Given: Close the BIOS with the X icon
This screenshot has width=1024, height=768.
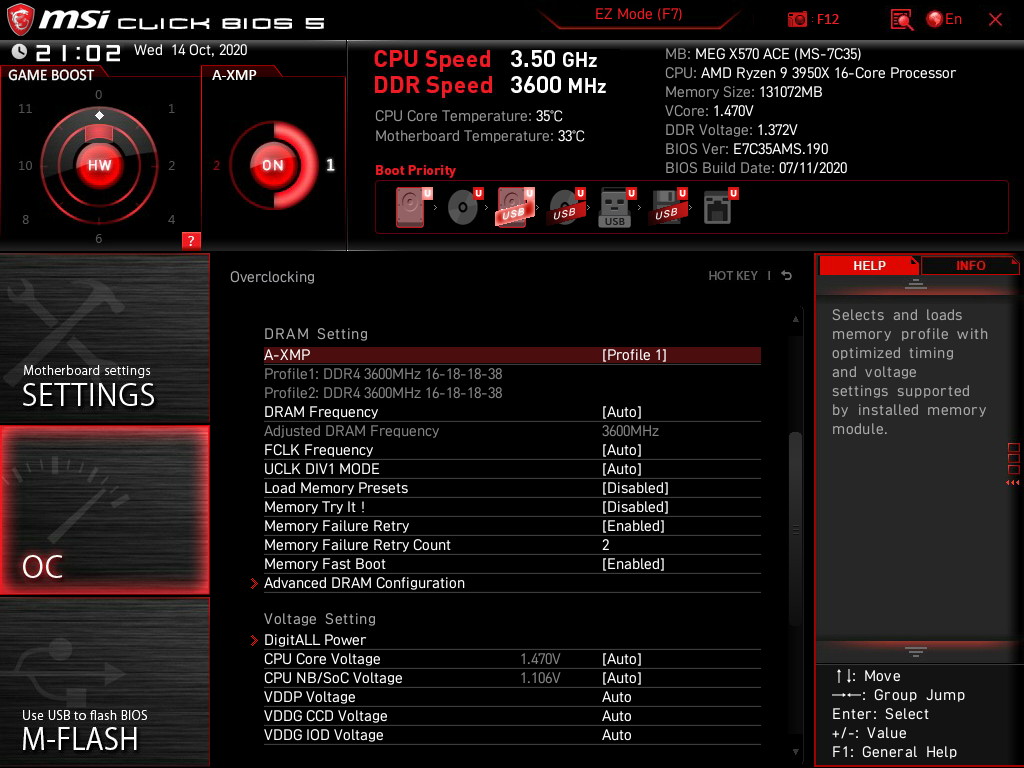Looking at the screenshot, I should (x=995, y=20).
